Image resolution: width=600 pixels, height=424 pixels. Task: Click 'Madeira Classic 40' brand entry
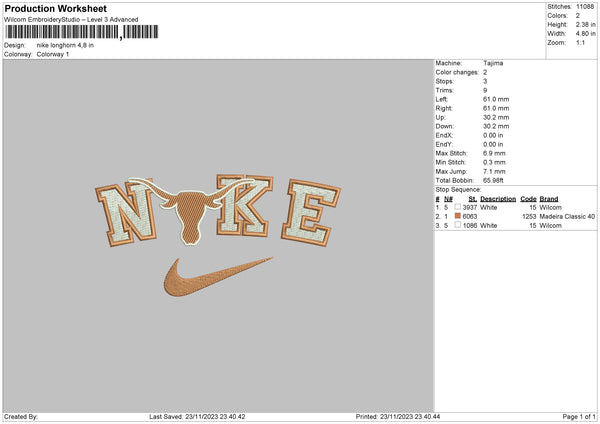coord(567,217)
